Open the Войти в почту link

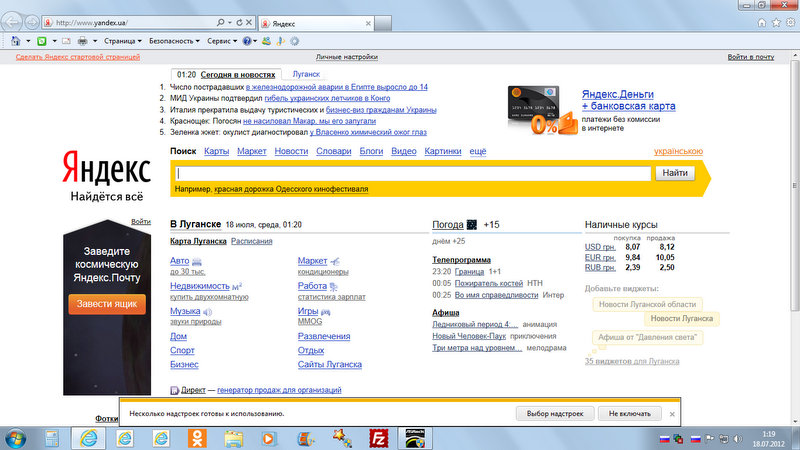pyautogui.click(x=751, y=57)
